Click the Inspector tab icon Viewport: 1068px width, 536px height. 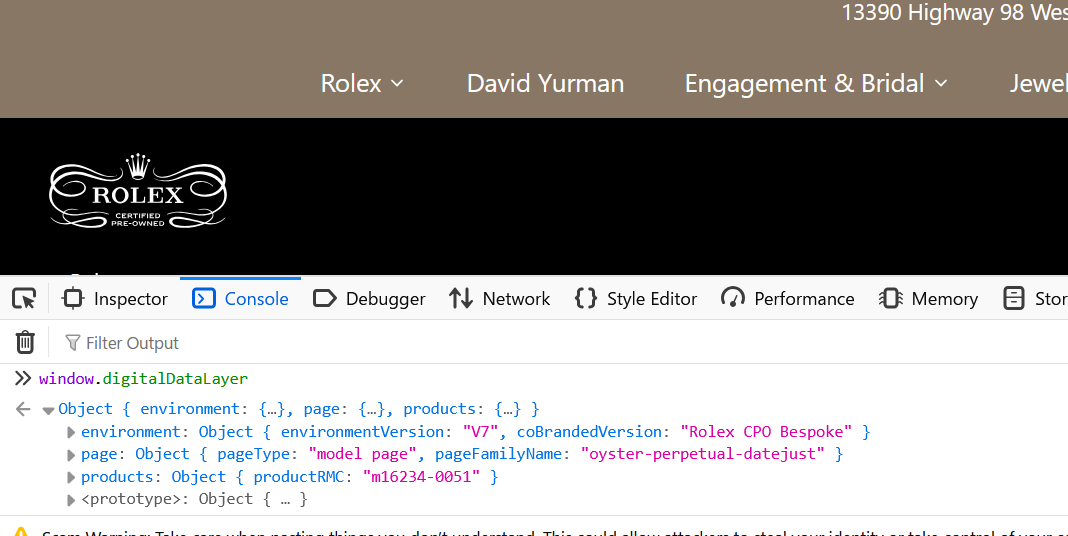[72, 298]
